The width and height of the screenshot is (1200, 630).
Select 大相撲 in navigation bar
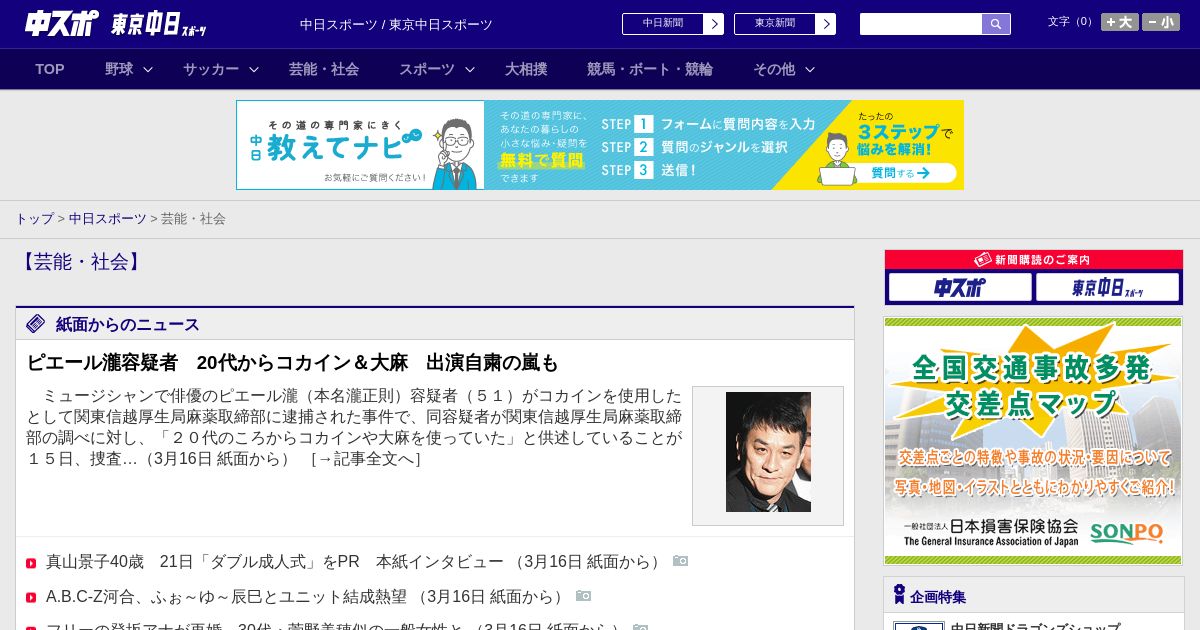pyautogui.click(x=526, y=69)
